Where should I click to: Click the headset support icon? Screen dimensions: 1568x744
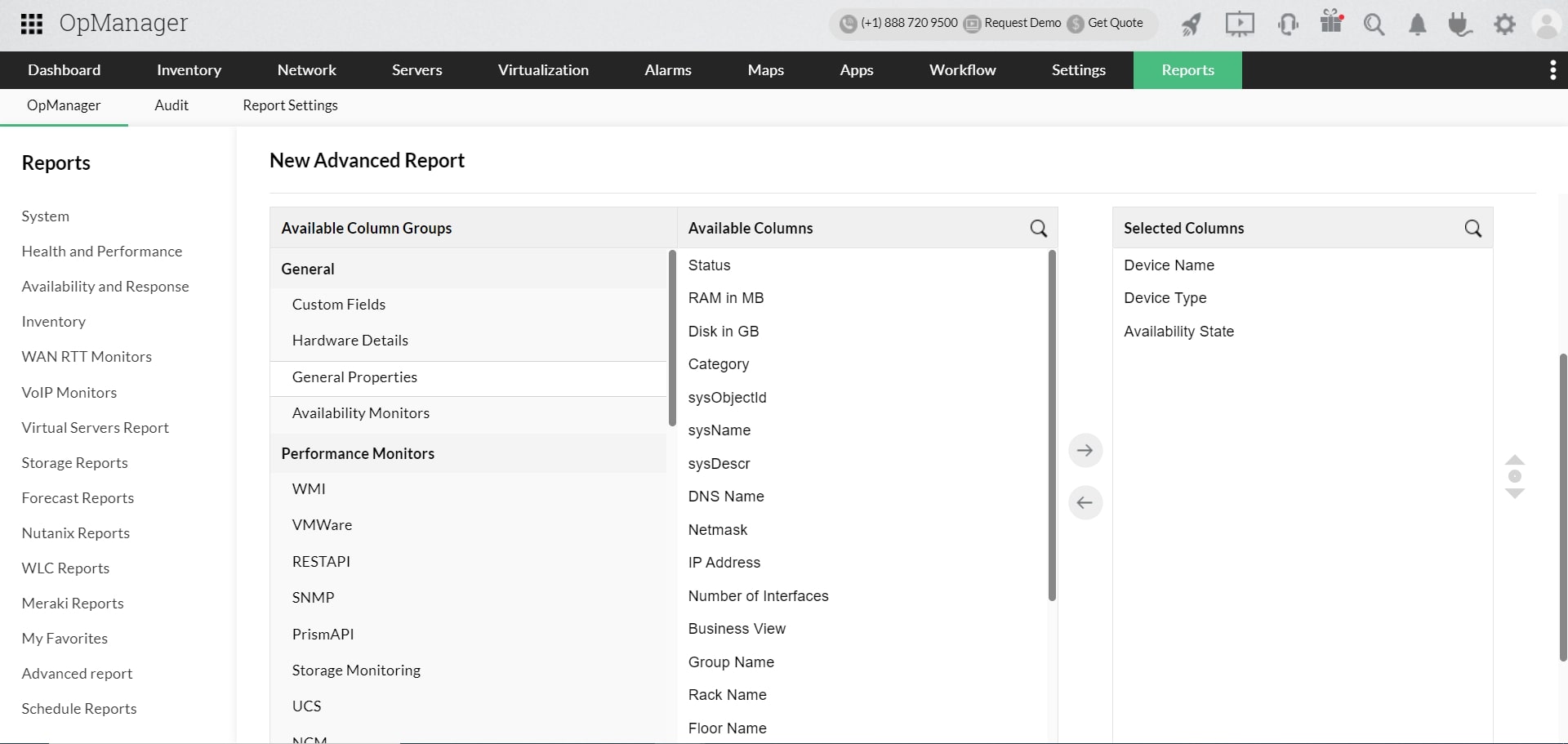[x=1287, y=24]
